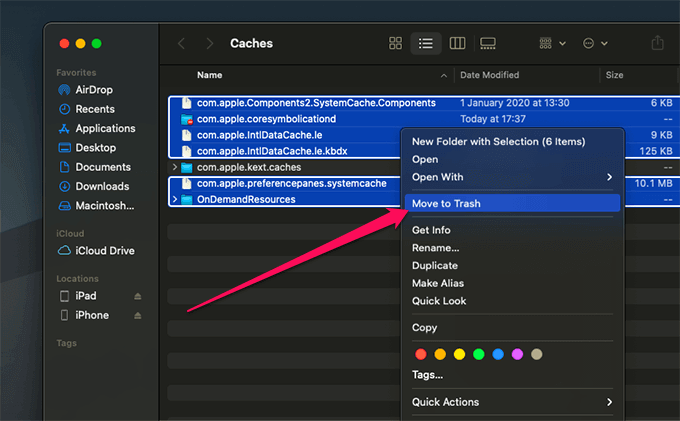The height and width of the screenshot is (421, 680).
Task: Choose Duplicate in the context menu
Action: 435,265
